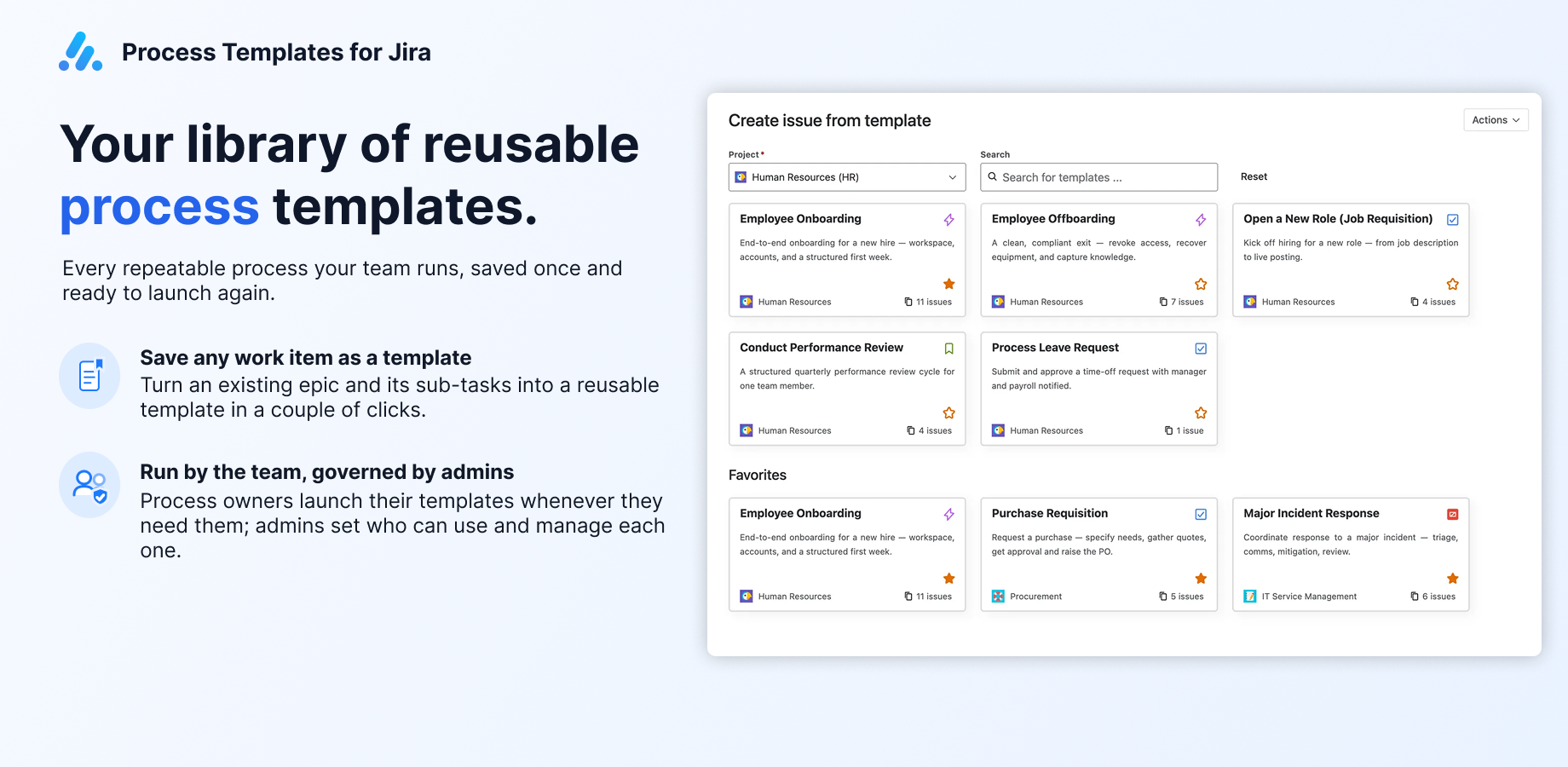Favorite Conduct Performance Review with the star

[x=948, y=412]
